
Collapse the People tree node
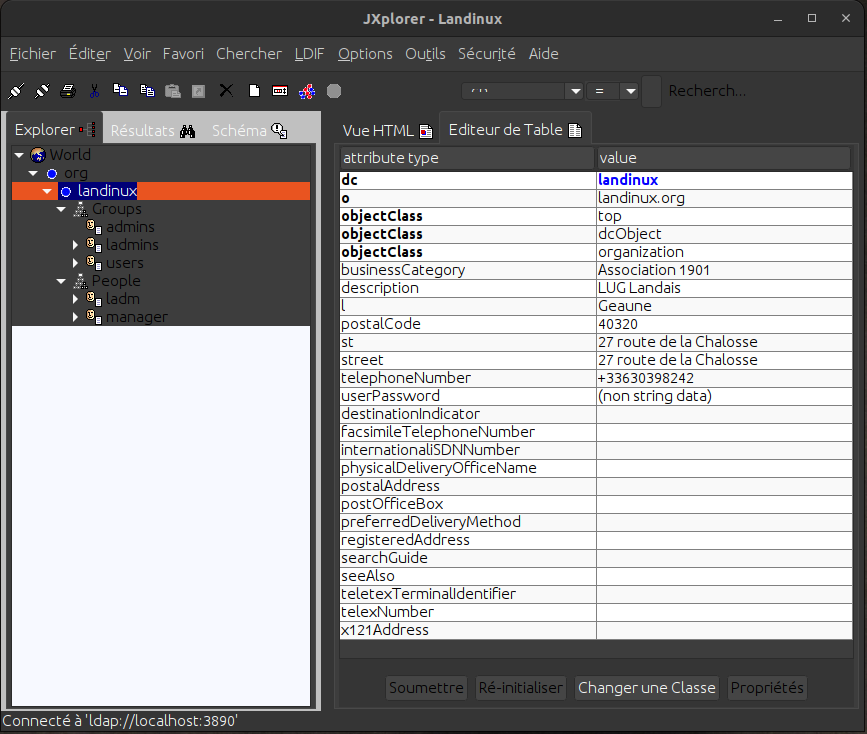(x=61, y=281)
